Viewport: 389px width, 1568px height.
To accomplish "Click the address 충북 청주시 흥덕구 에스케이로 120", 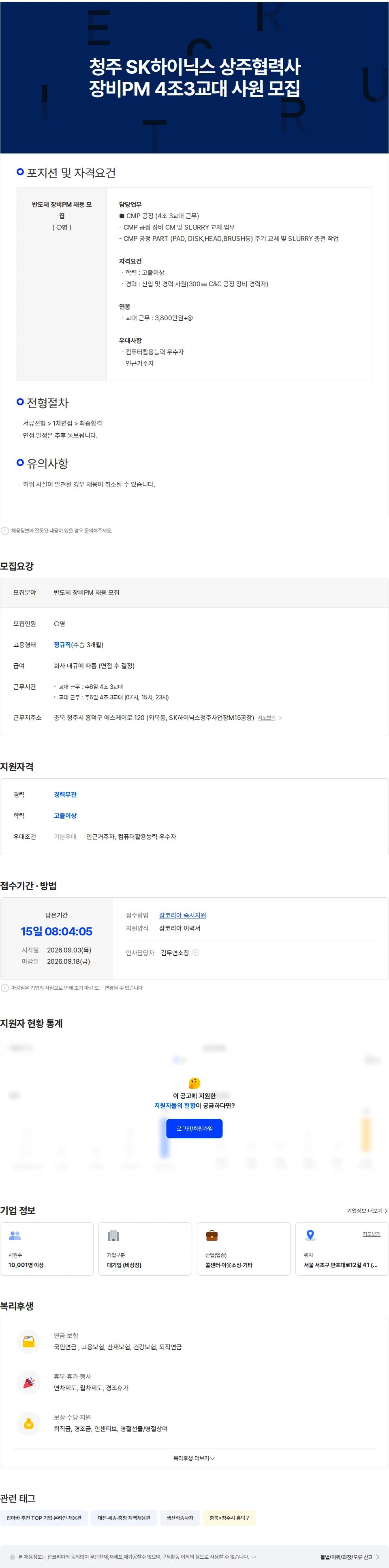I will click(x=154, y=718).
